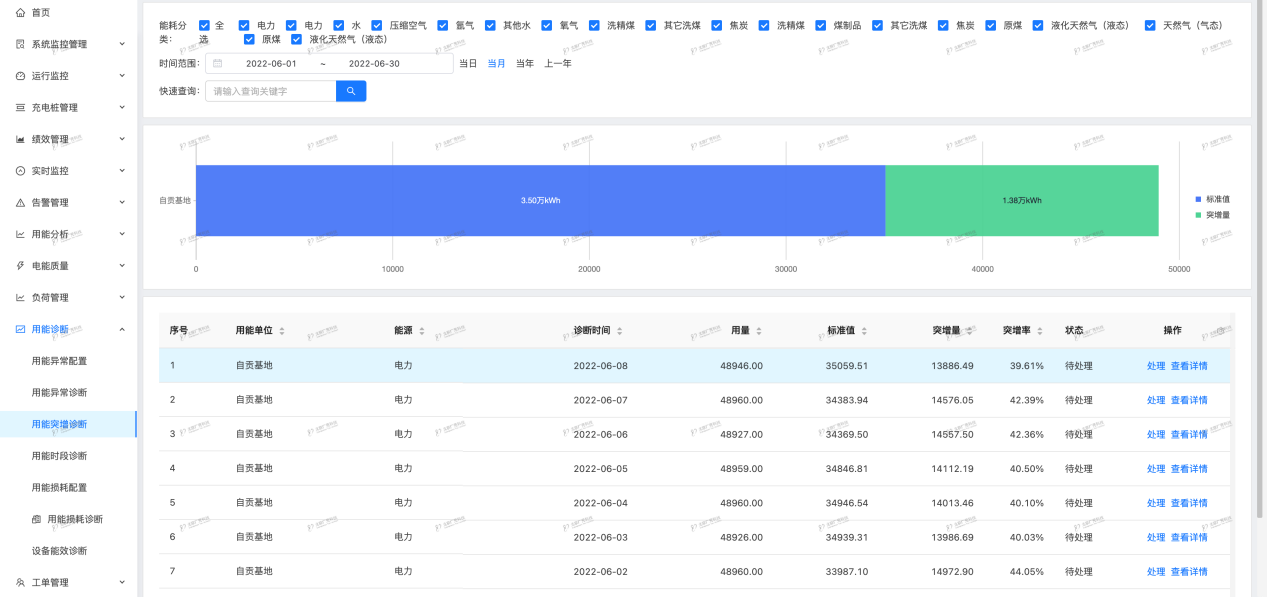
Task: Set time range to 当月
Action: (x=497, y=63)
